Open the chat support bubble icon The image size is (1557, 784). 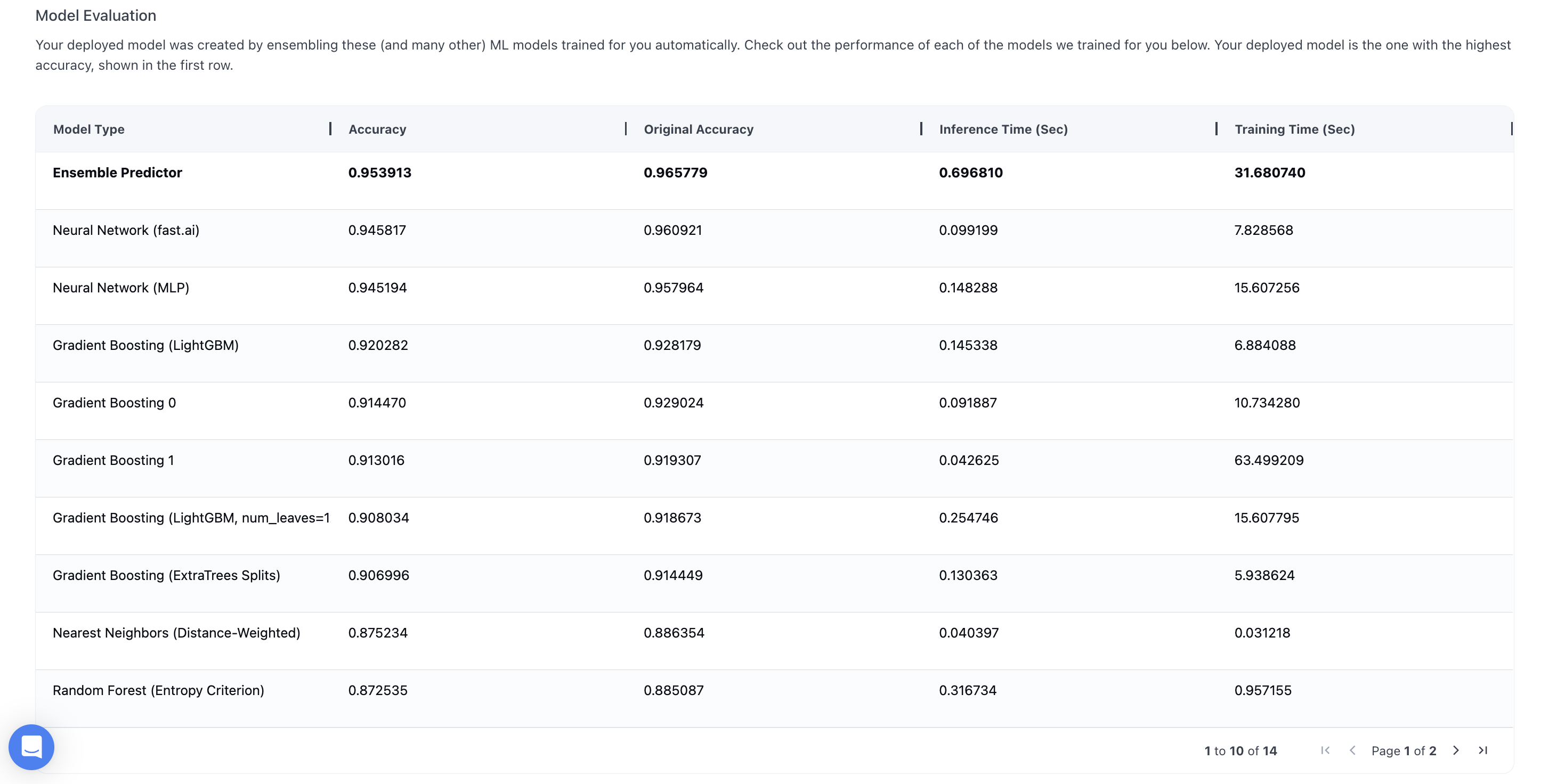click(31, 747)
